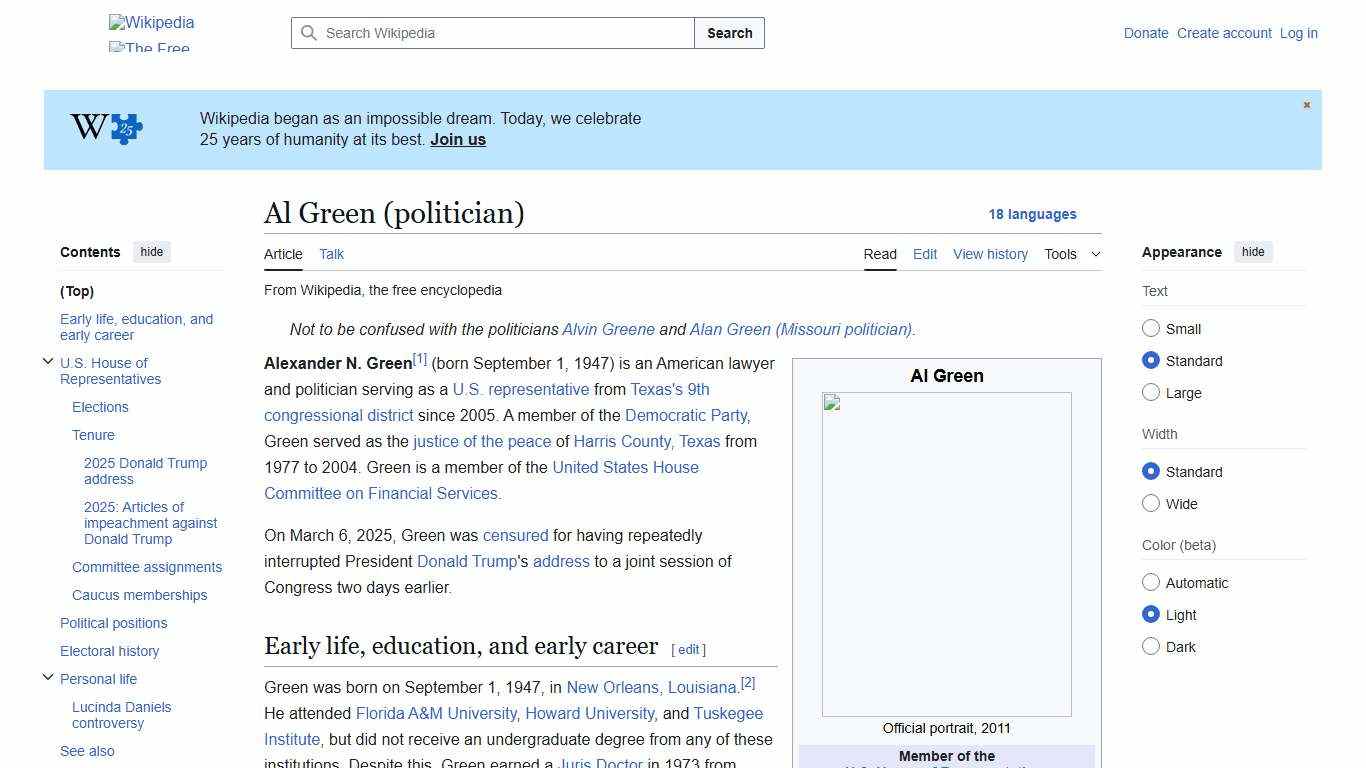1366x768 pixels.
Task: Collapse the Personal life contents section
Action: pyautogui.click(x=48, y=677)
